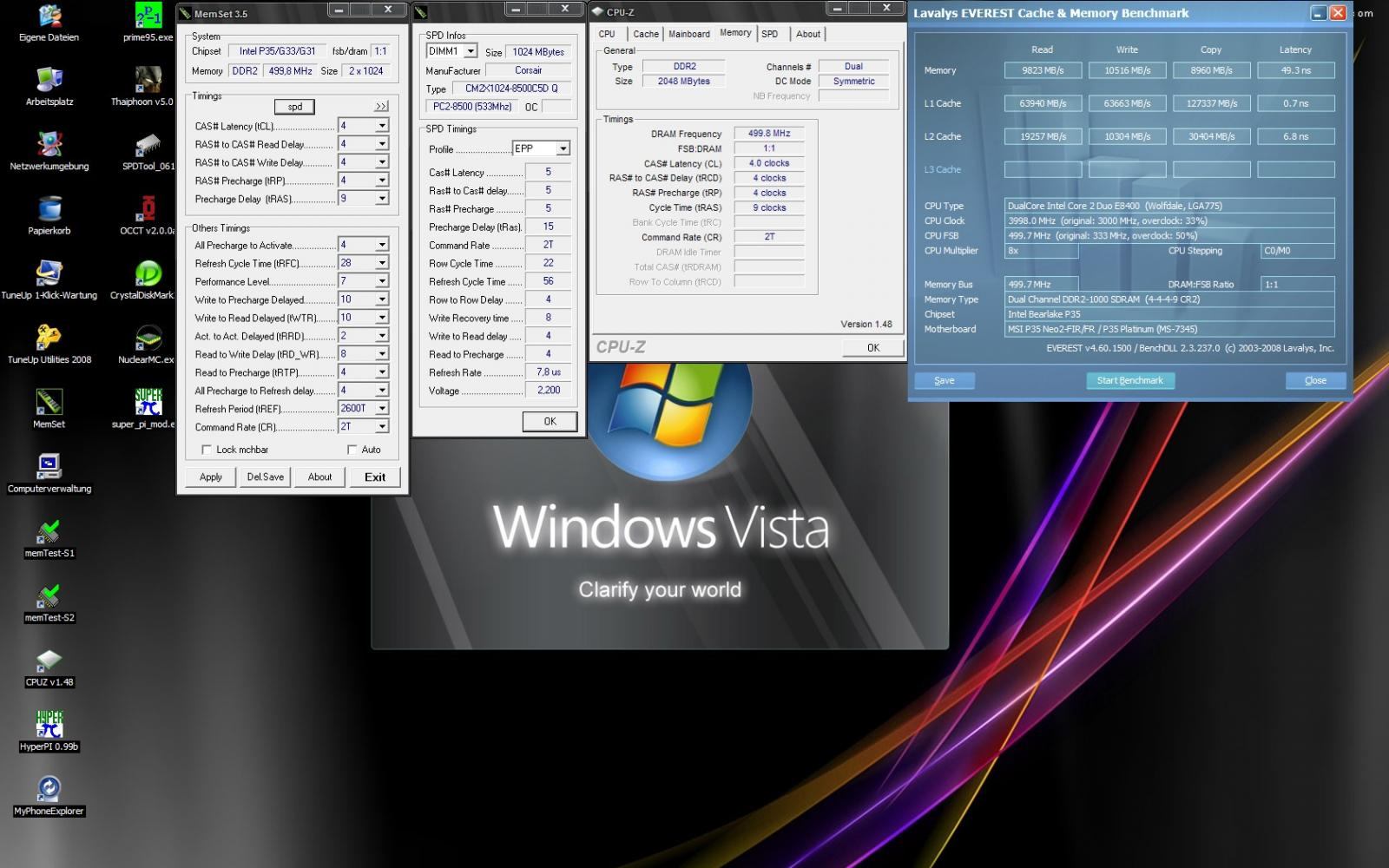
Task: Click the >> expand button in MemSet
Action: pyautogui.click(x=381, y=106)
